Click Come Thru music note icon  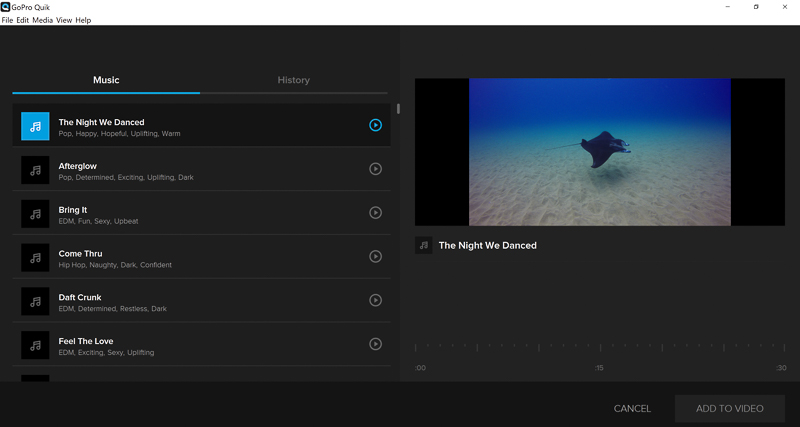coord(35,258)
